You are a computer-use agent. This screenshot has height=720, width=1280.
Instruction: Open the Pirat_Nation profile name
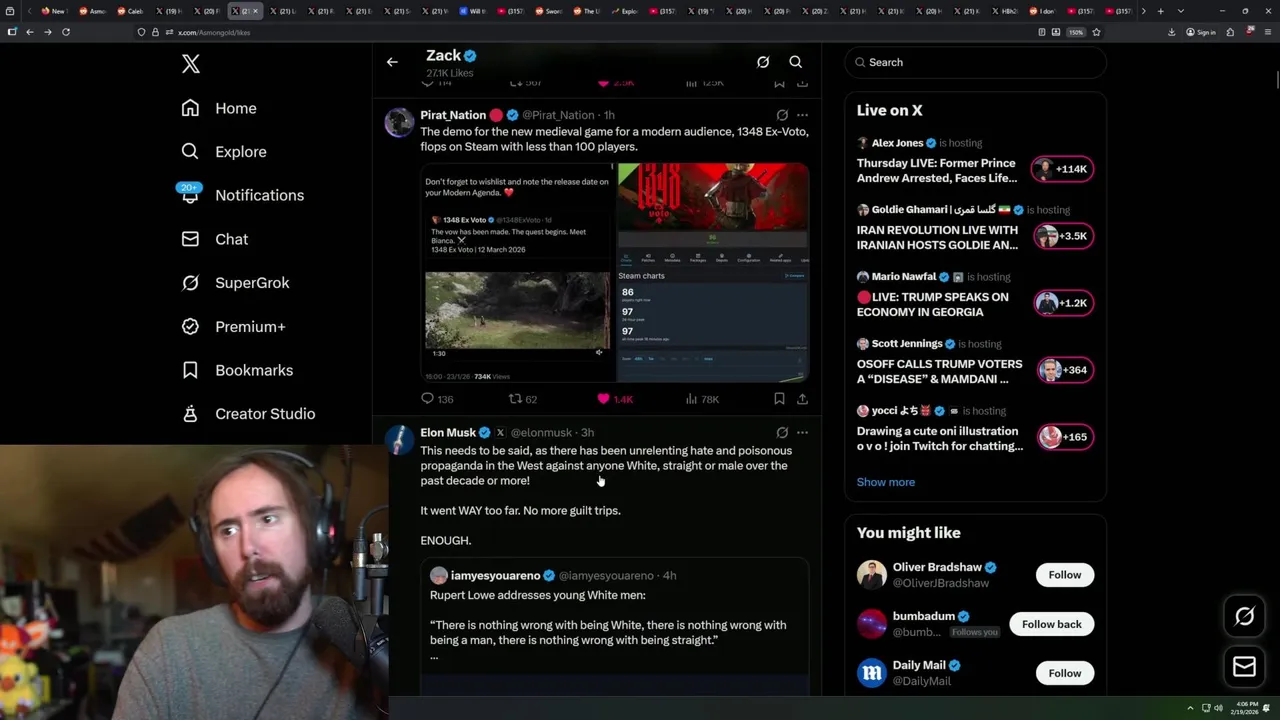tap(453, 115)
